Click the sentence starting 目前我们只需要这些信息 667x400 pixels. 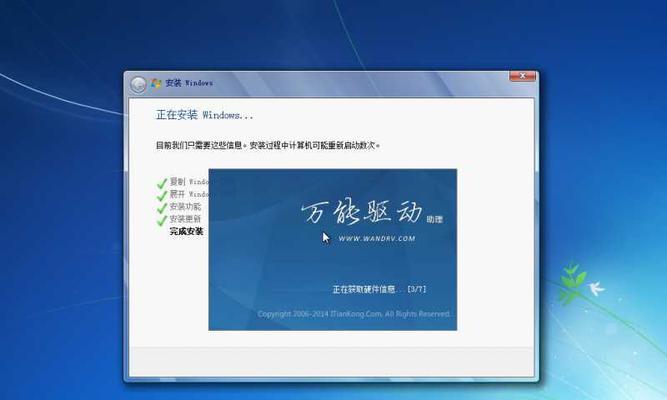tap(268, 146)
